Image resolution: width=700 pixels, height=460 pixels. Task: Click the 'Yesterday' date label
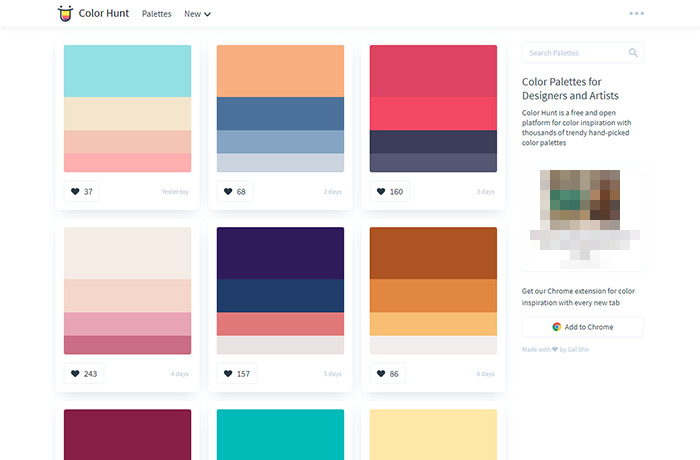click(175, 192)
